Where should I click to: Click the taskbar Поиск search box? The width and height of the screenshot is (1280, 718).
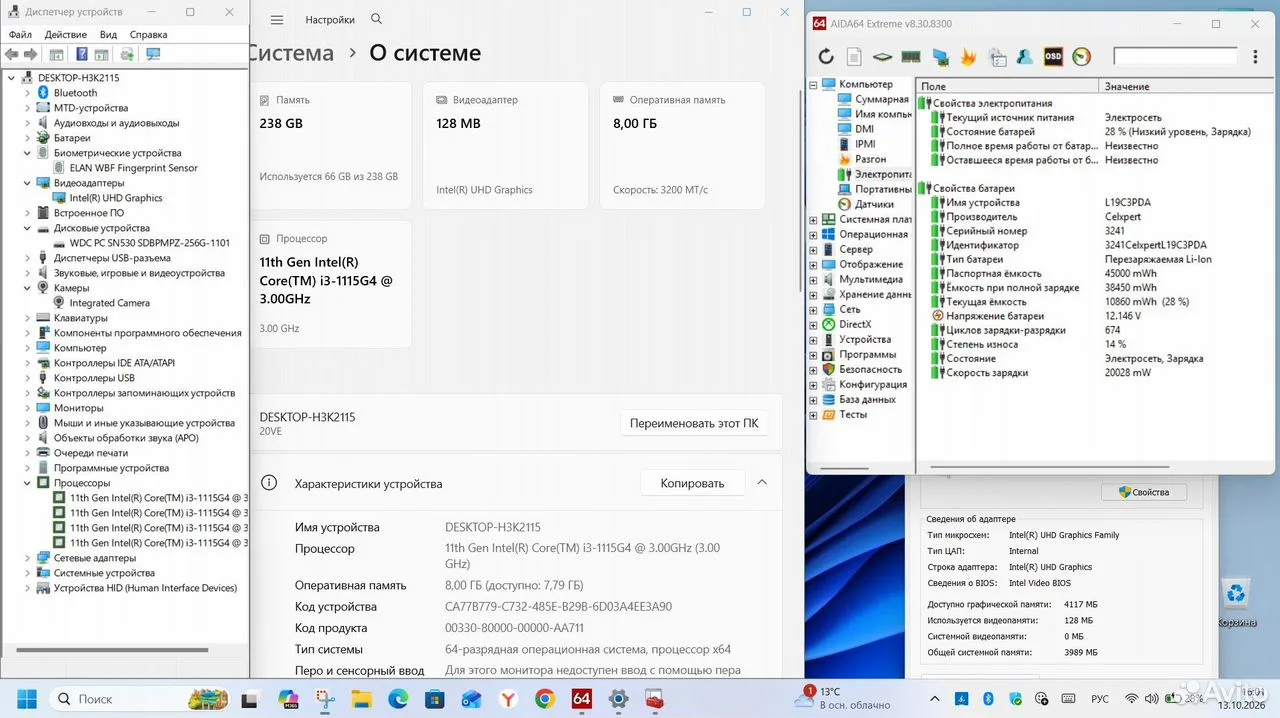click(140, 699)
